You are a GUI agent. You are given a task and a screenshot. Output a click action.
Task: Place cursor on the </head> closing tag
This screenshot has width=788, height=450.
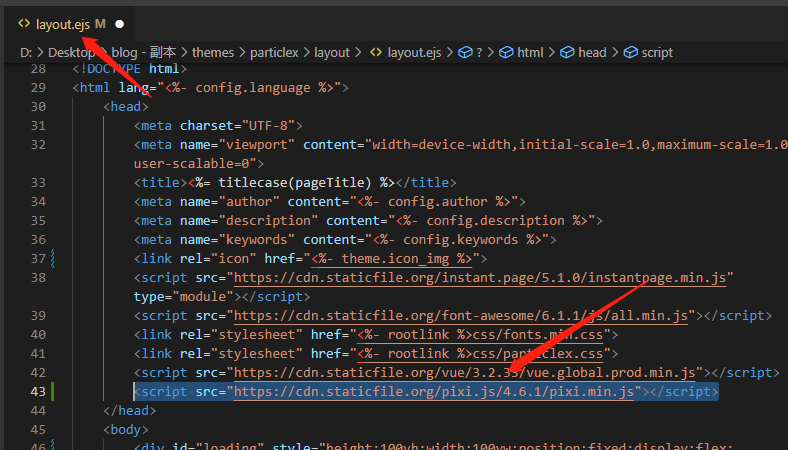pyautogui.click(x=130, y=410)
